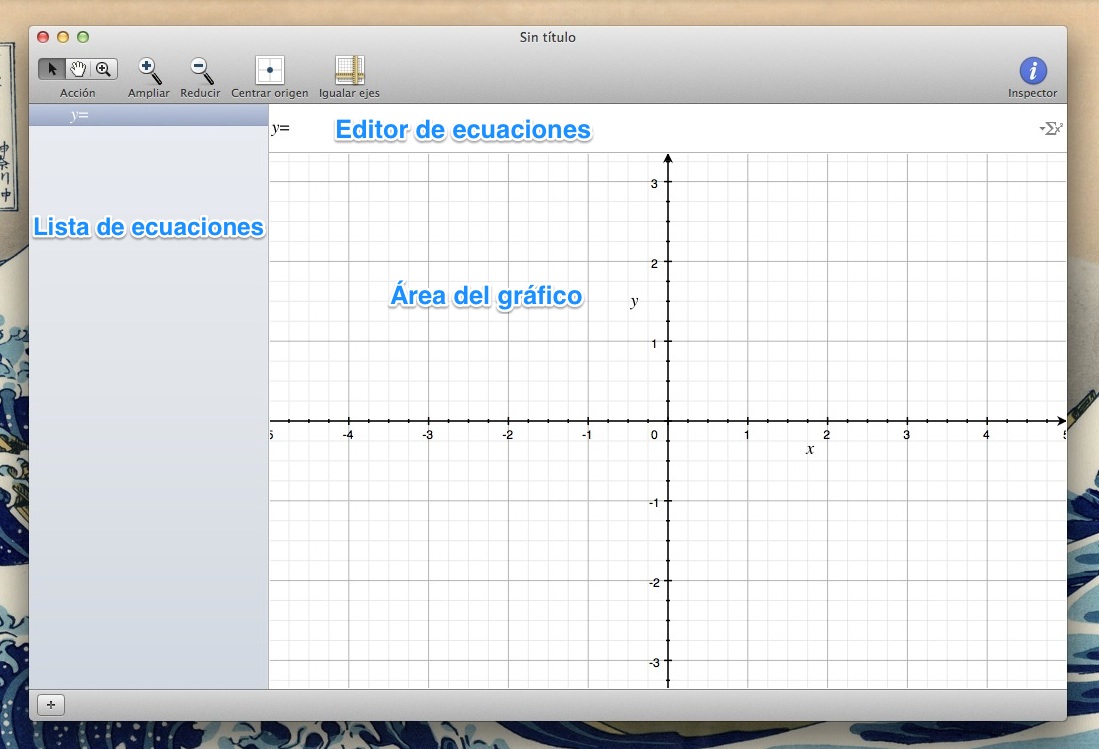Click the Reducir zoom-out icon
1099x749 pixels.
199,69
